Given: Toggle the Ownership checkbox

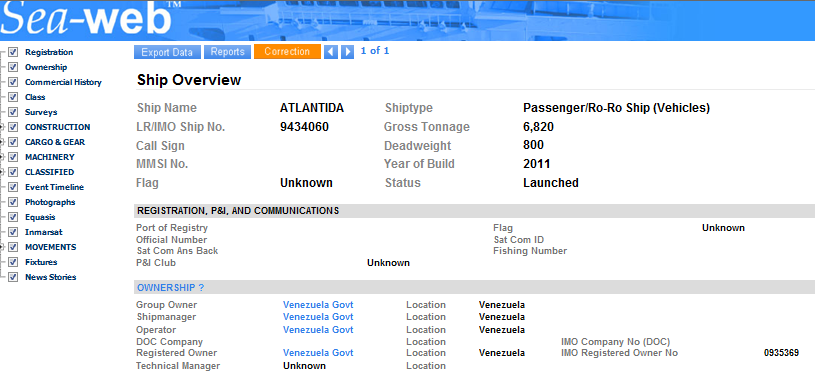Looking at the screenshot, I should [x=14, y=68].
